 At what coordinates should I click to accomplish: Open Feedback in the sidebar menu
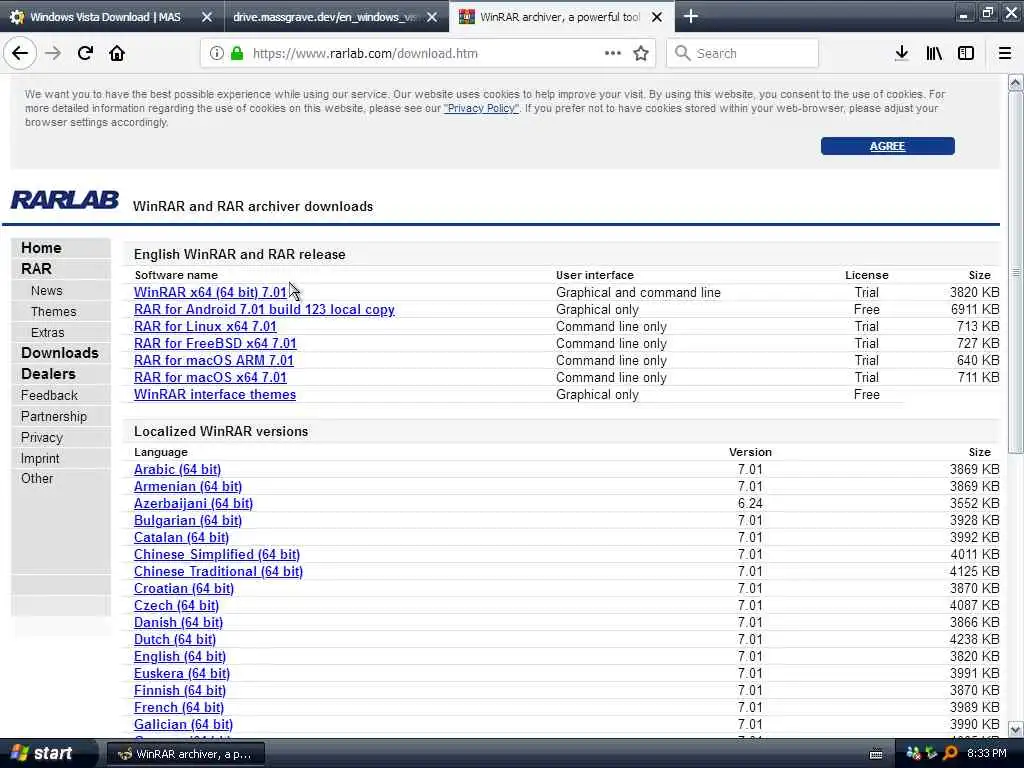49,395
